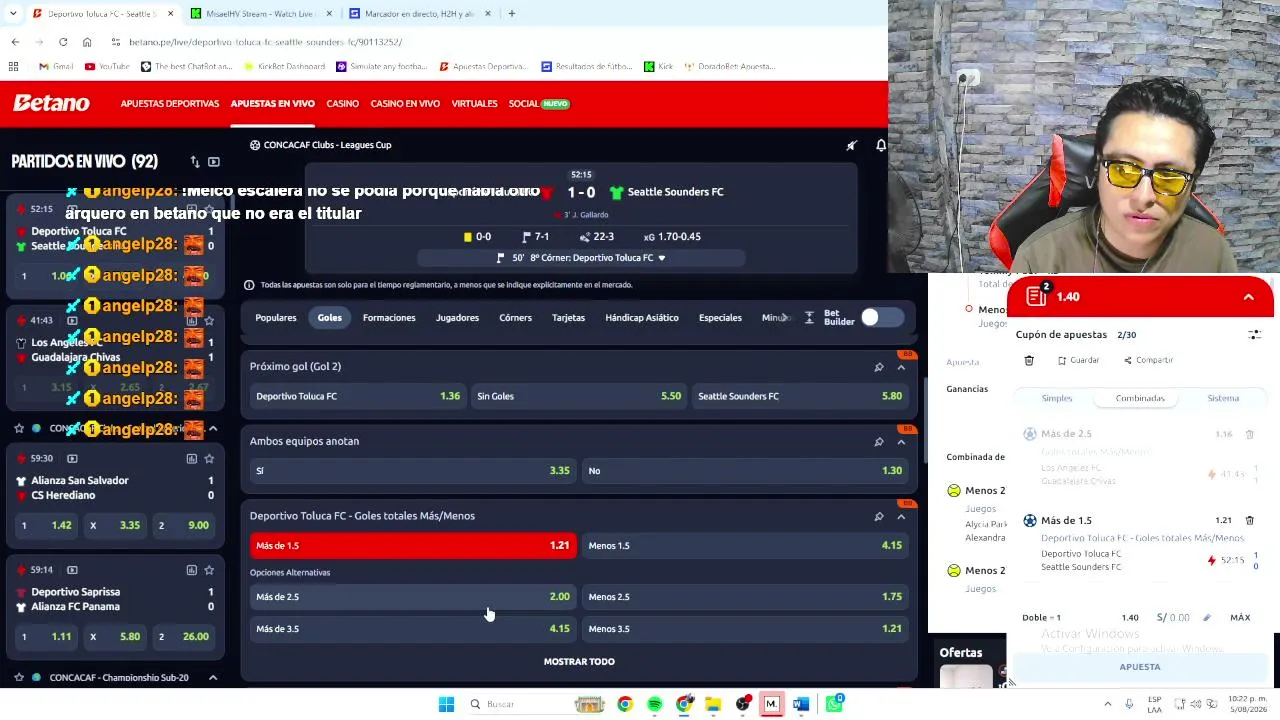The width and height of the screenshot is (1280, 720).
Task: Collapse the Ambos equipos anotan market
Action: [x=901, y=441]
